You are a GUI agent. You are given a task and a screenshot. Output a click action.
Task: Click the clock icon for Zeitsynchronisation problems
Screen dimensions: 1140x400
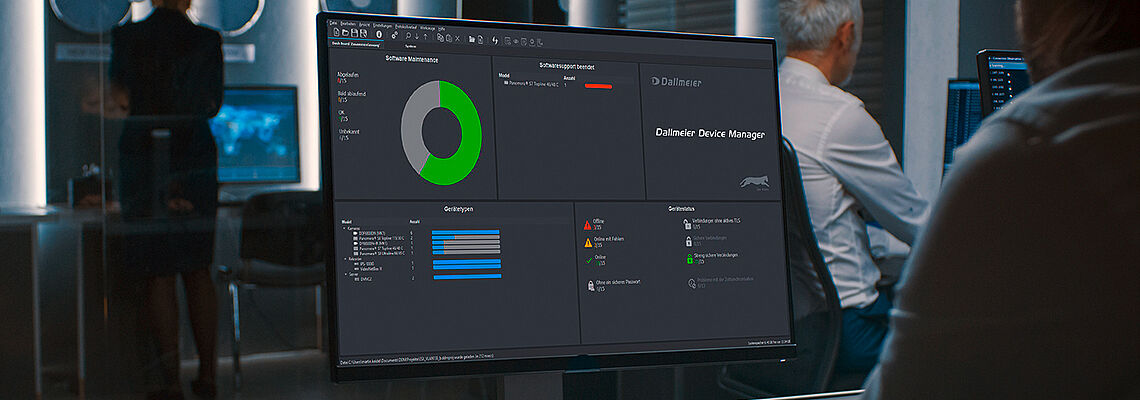(x=691, y=284)
